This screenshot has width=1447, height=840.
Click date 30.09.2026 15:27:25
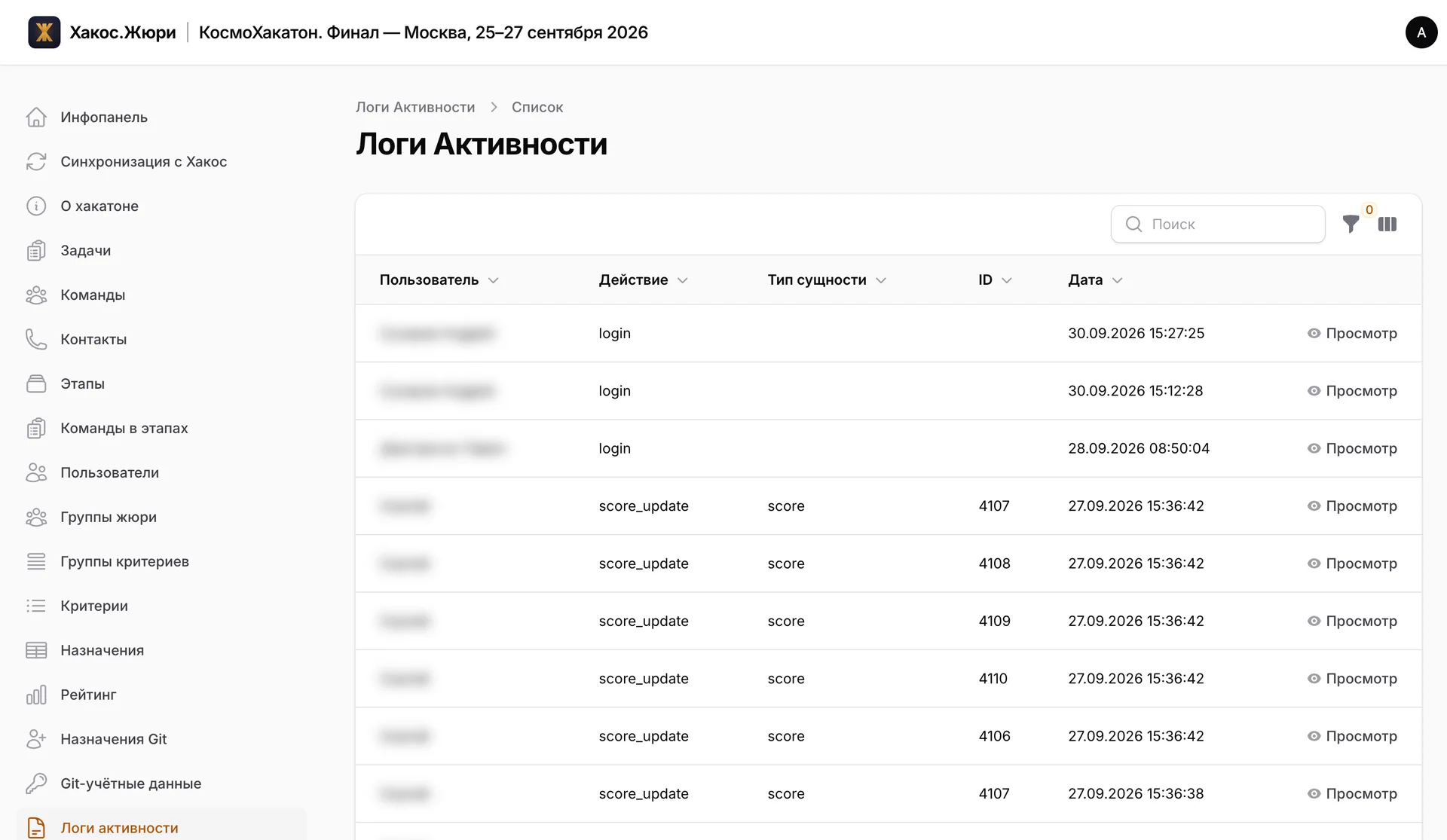coord(1136,333)
